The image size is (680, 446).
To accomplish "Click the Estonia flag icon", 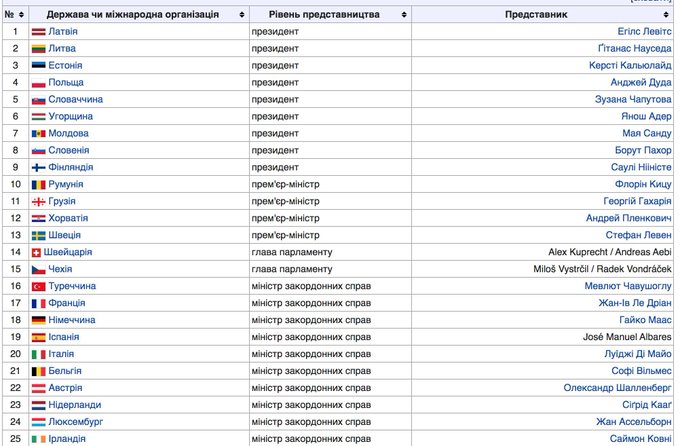I will click(x=39, y=66).
